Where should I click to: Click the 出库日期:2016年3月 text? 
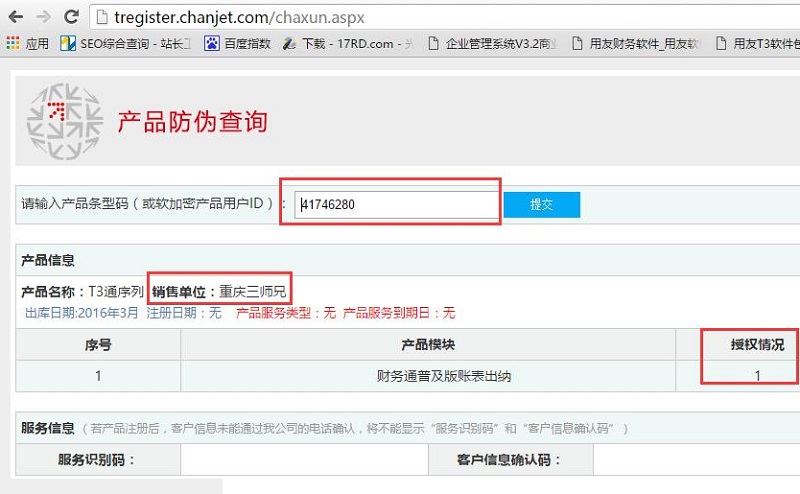pyautogui.click(x=82, y=313)
